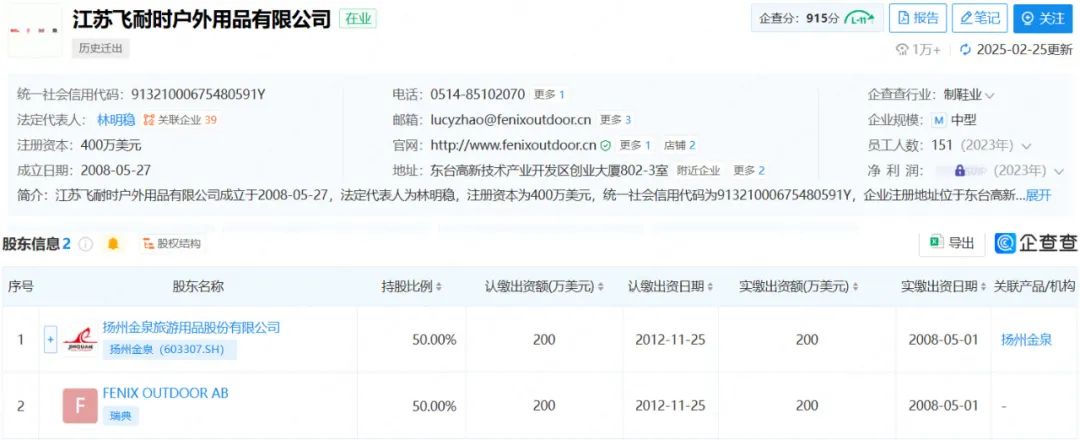Click stock tag 扬州金泉 (603307.SH)
1080x440 pixels.
point(169,349)
